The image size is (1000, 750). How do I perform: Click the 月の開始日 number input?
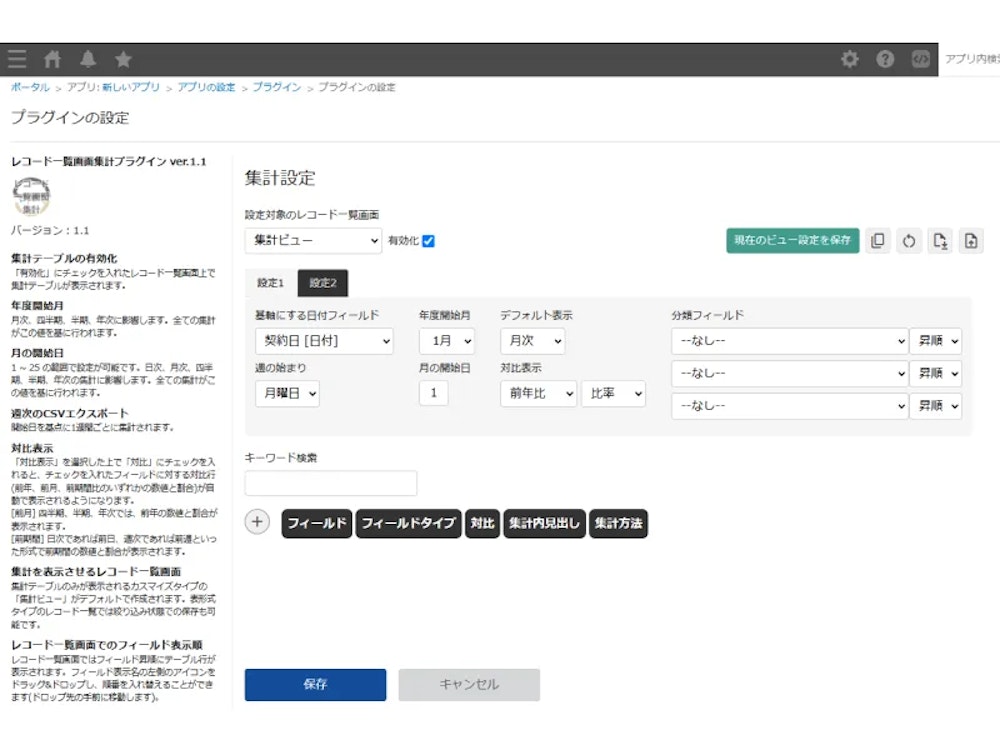click(x=434, y=393)
